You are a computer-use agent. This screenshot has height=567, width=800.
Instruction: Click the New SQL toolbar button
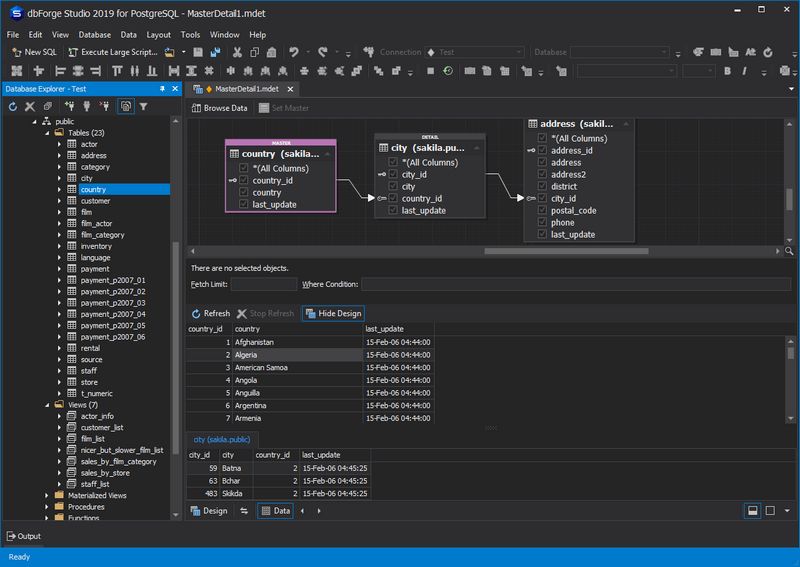pos(33,51)
